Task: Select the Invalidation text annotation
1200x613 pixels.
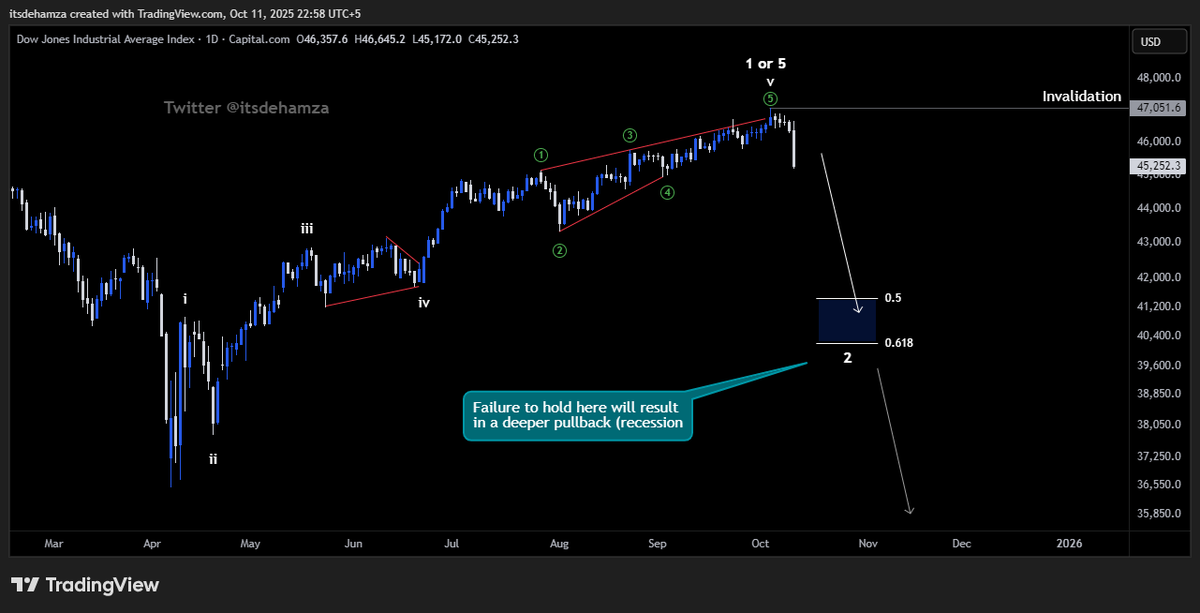Action: [x=1081, y=97]
